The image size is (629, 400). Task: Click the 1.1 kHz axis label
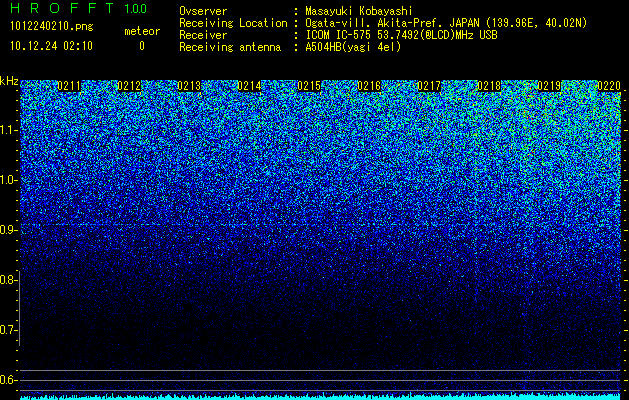coord(7,130)
